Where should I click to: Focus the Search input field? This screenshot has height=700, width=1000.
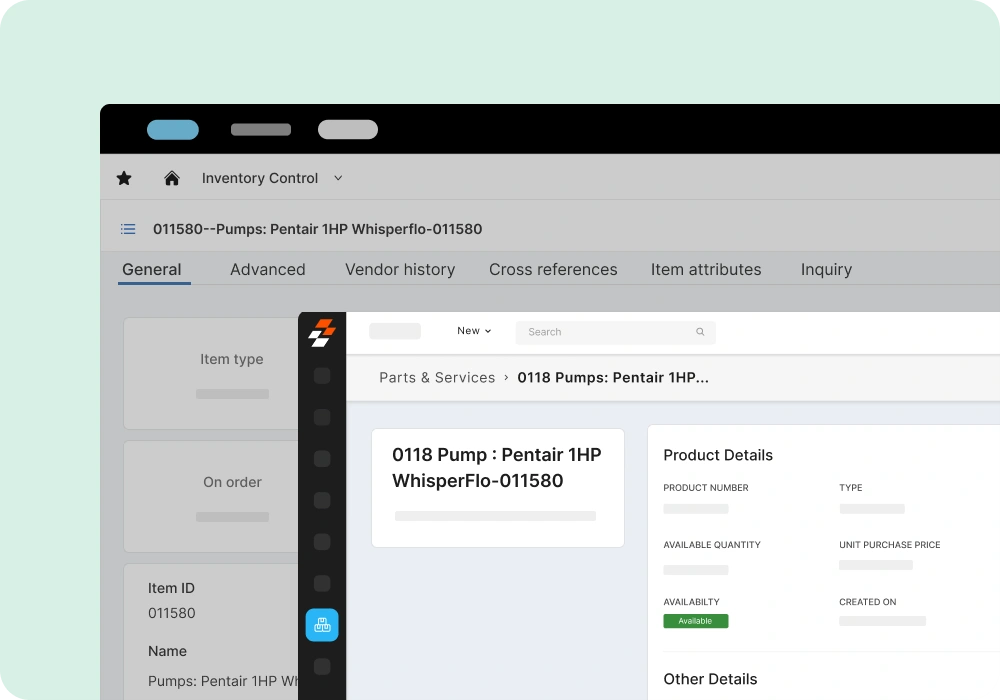point(605,332)
